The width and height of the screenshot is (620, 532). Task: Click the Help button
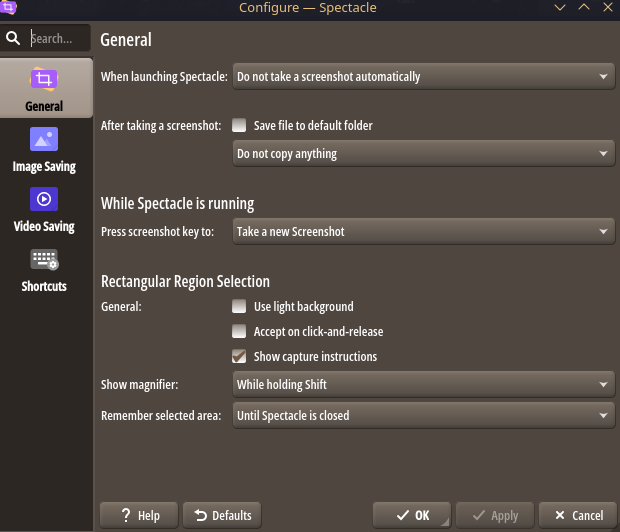pyautogui.click(x=139, y=515)
